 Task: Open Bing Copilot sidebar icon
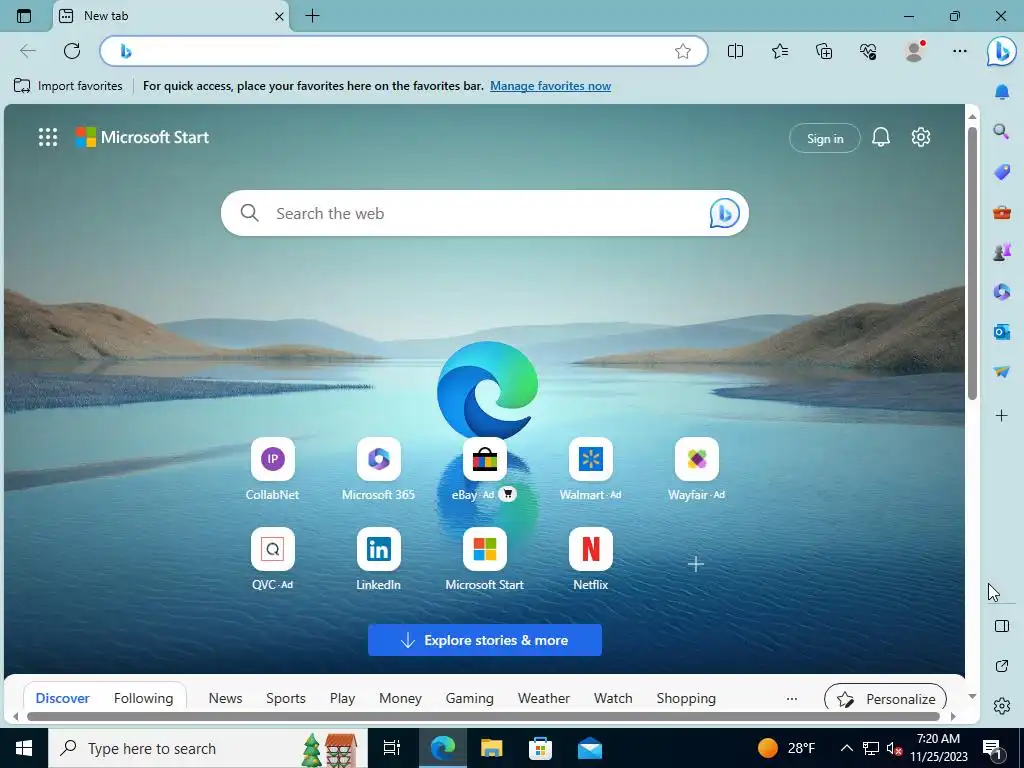1001,51
